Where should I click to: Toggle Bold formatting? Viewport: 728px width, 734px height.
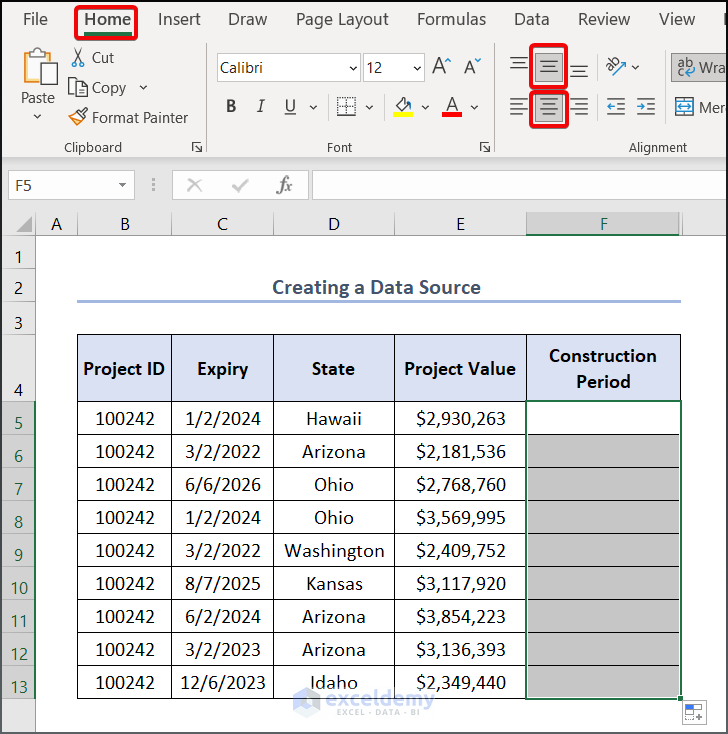[231, 107]
